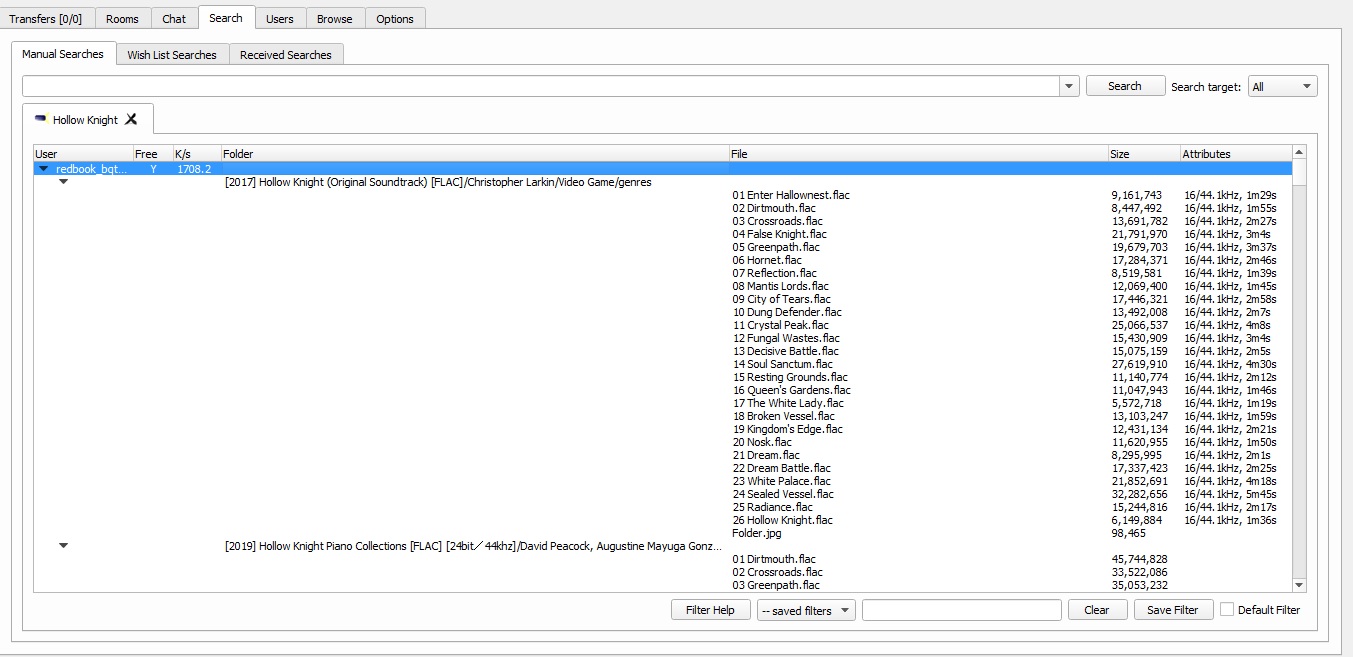Sort results by K/s column header
Image resolution: width=1353 pixels, height=657 pixels.
[196, 154]
